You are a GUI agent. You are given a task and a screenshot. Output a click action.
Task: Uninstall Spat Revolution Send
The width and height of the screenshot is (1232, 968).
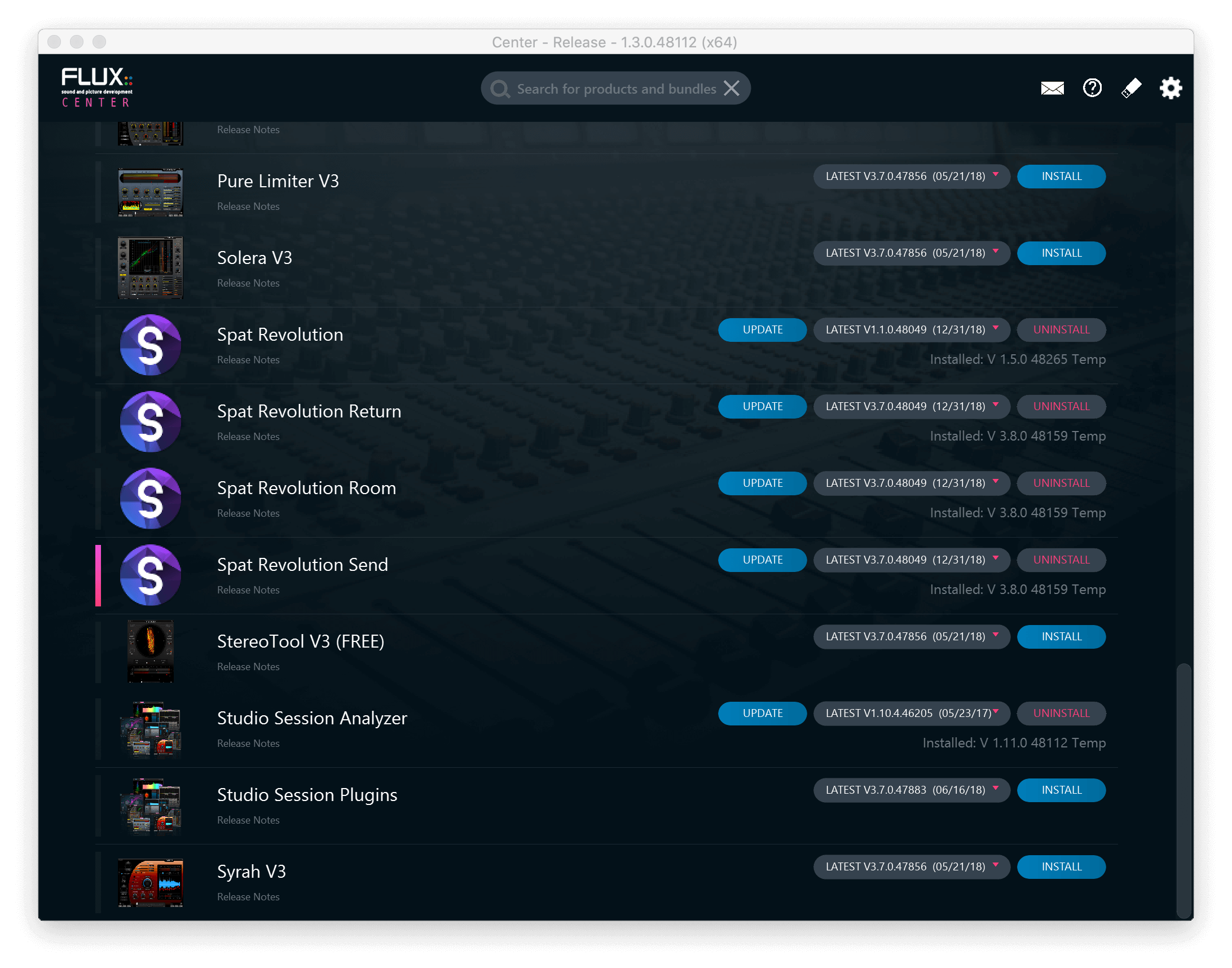1061,560
